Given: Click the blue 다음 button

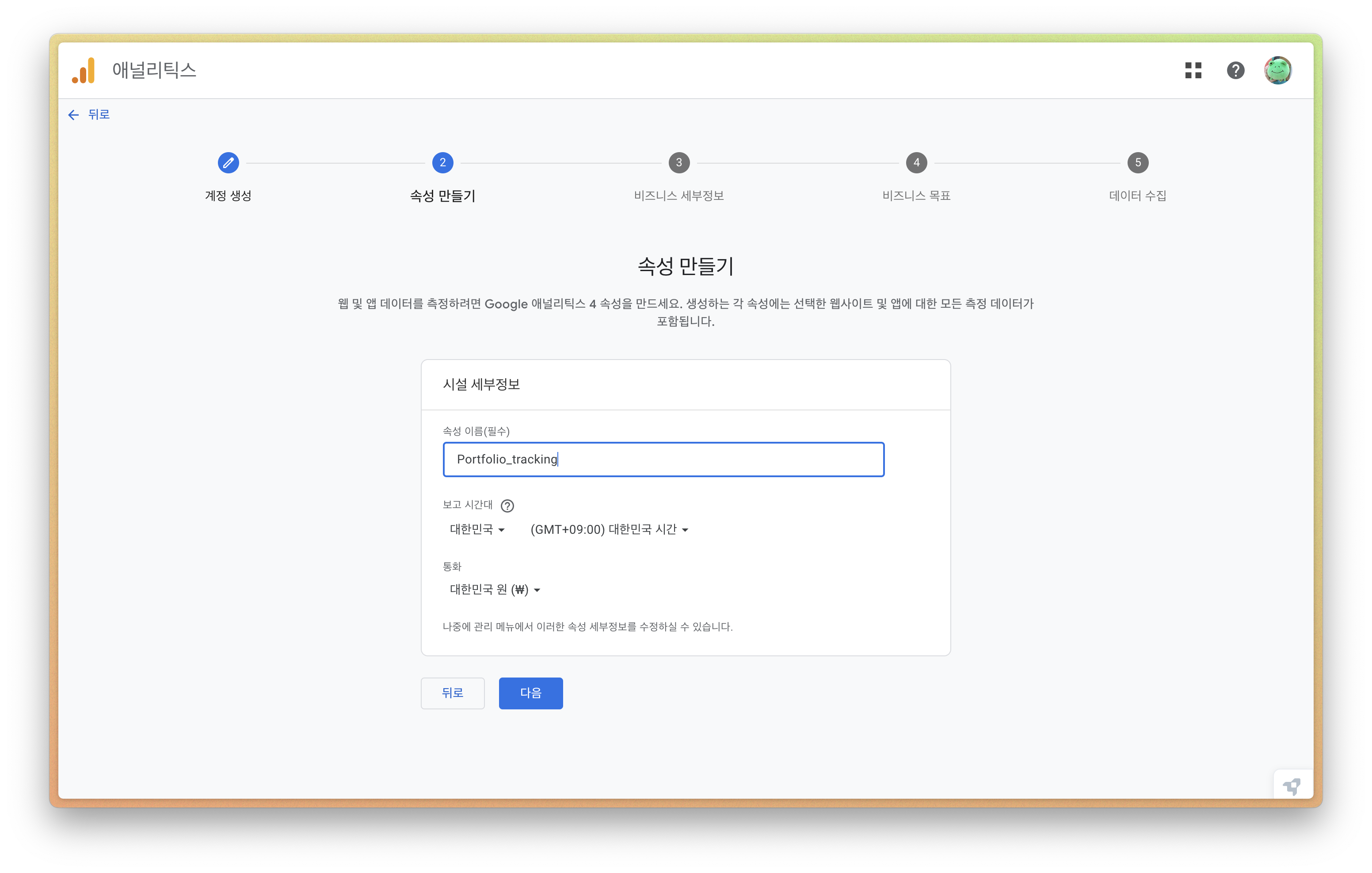Looking at the screenshot, I should (x=530, y=693).
